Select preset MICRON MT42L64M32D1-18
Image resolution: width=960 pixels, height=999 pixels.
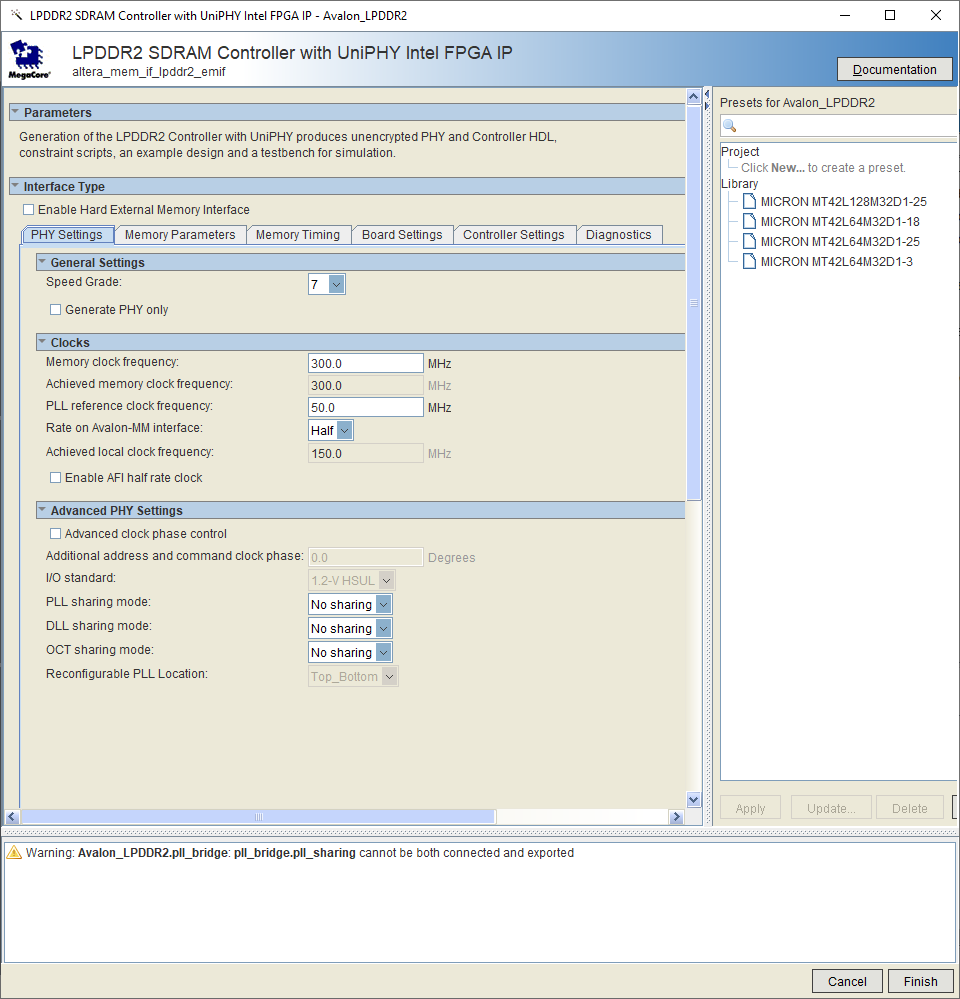(840, 222)
